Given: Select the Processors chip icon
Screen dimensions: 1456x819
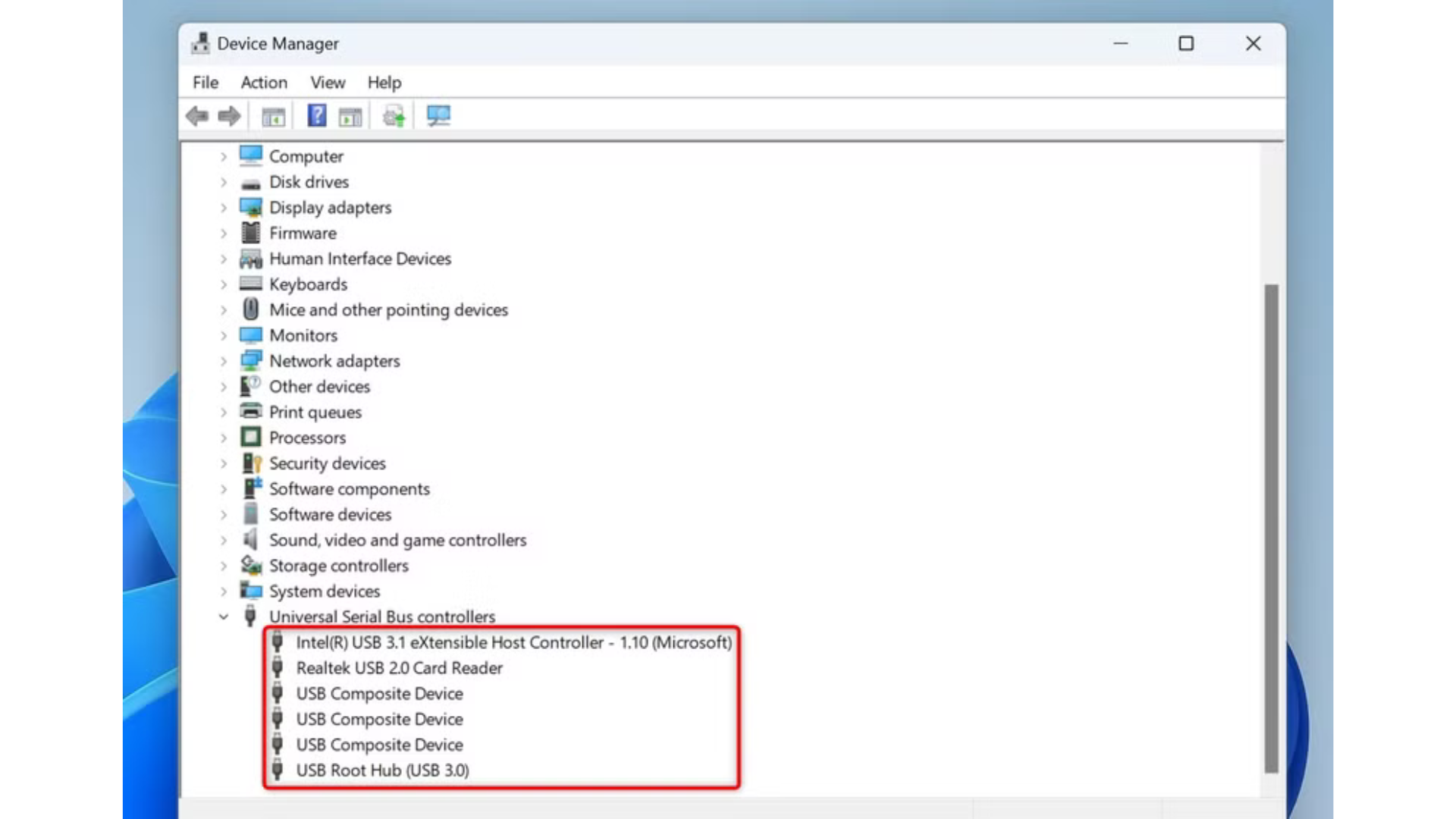Looking at the screenshot, I should (x=251, y=437).
